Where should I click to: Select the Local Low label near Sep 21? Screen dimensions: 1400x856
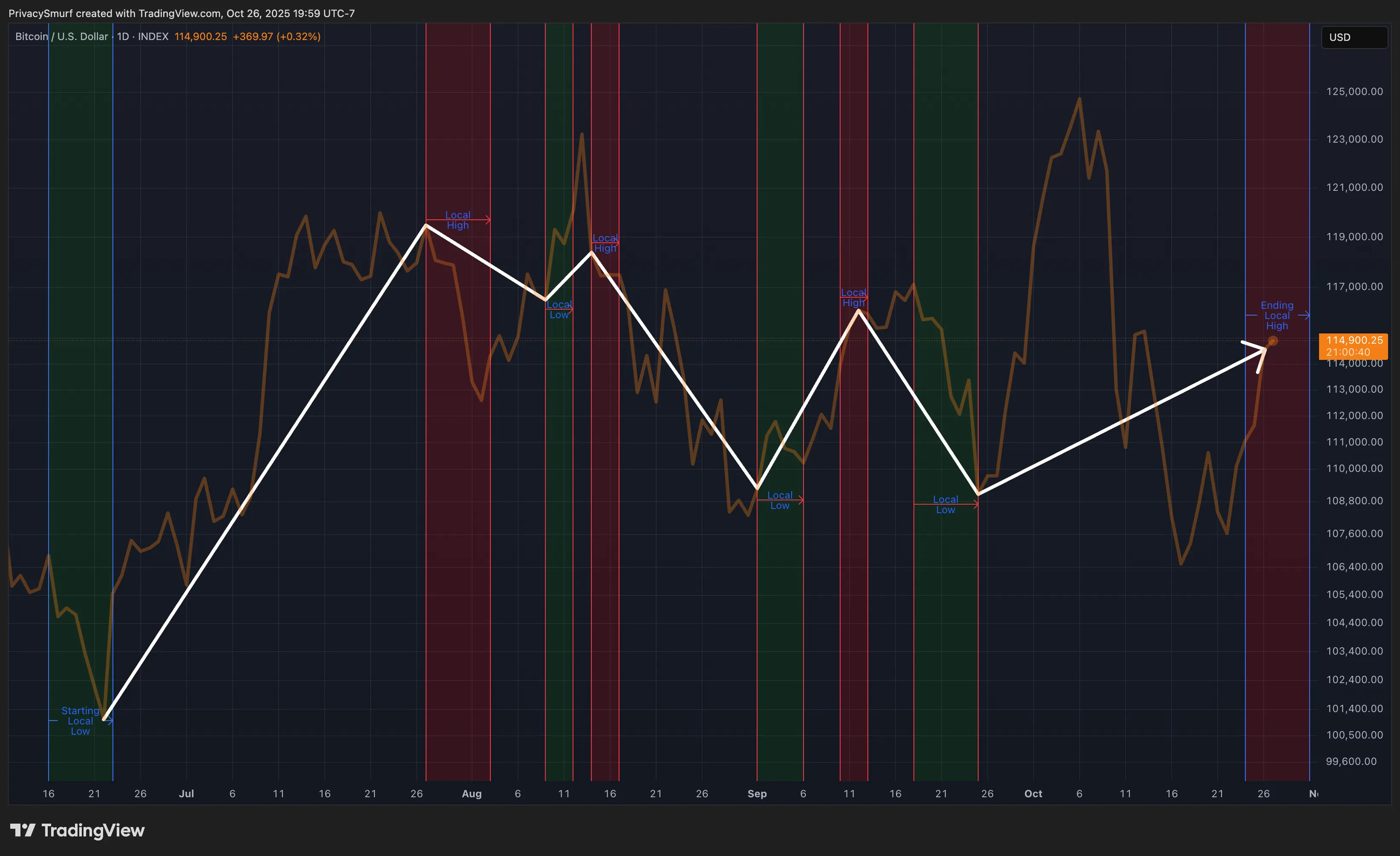tap(945, 504)
